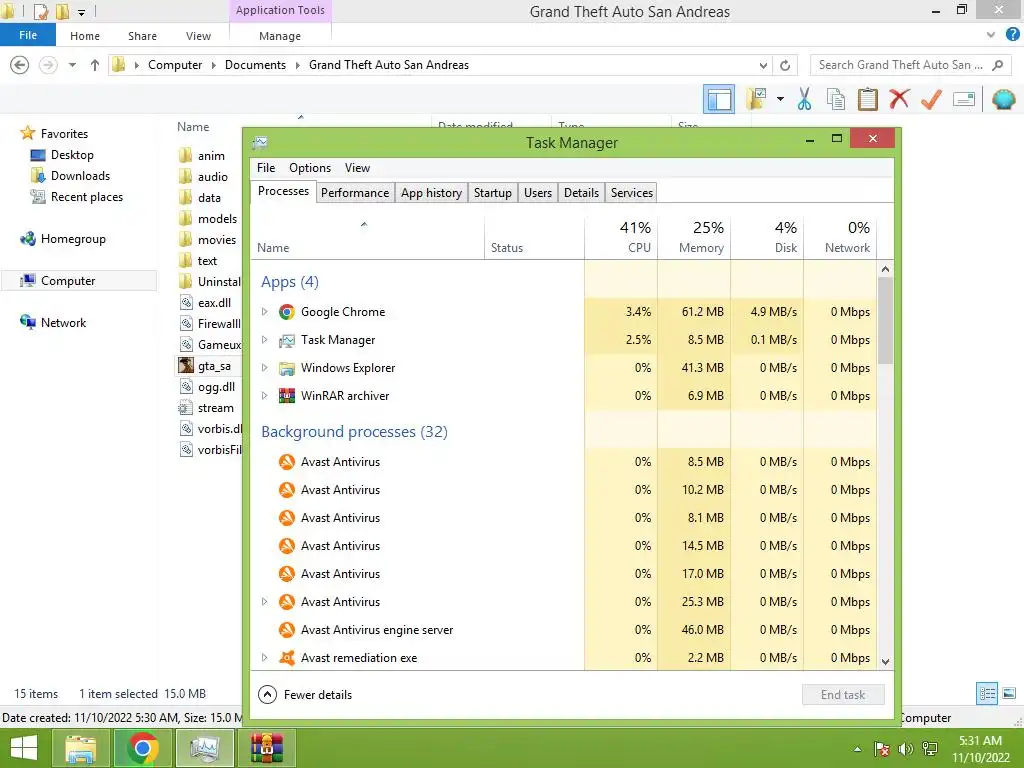
Task: Sort processes by Memory column header
Action: (694, 237)
